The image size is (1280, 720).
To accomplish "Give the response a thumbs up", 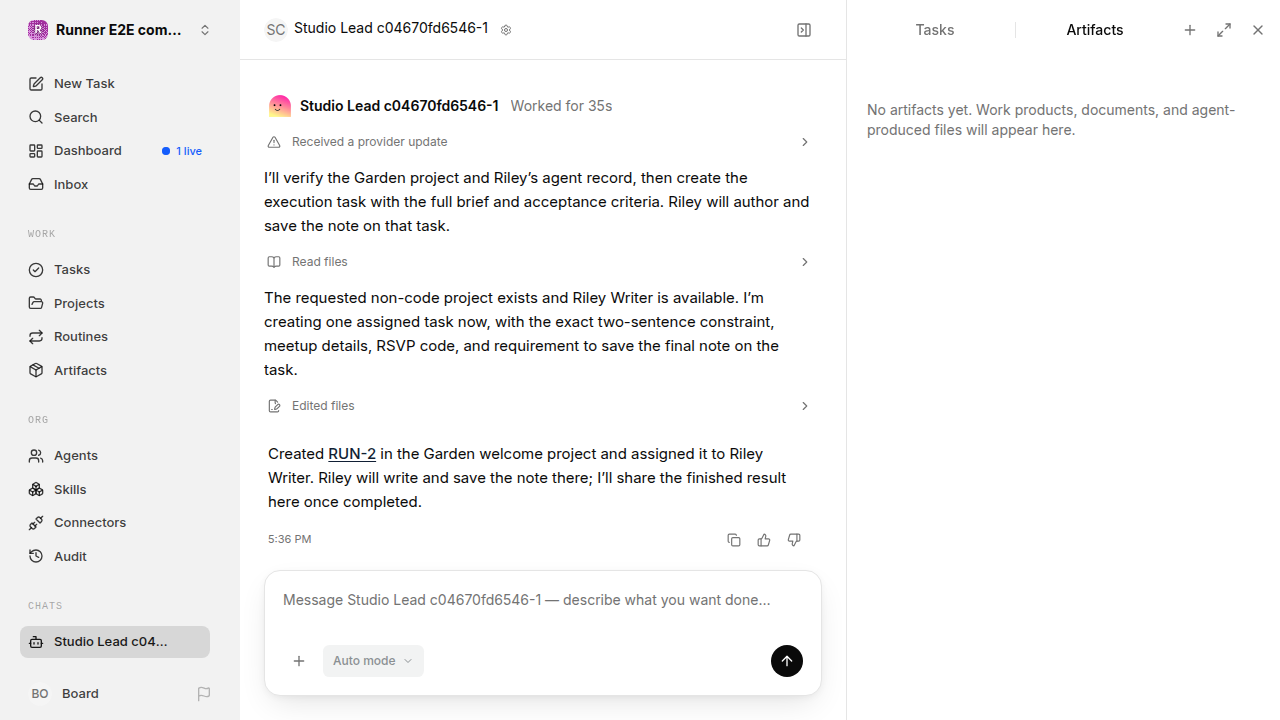I will 764,540.
